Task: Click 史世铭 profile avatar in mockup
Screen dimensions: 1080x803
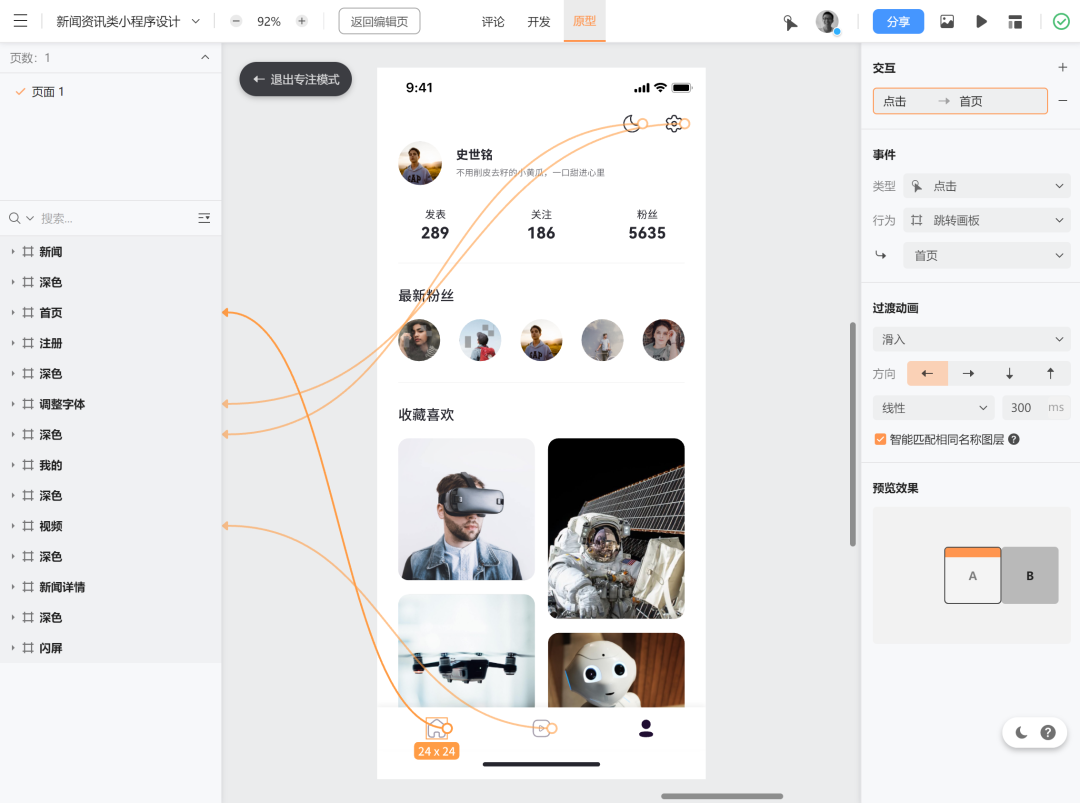Action: coord(420,163)
